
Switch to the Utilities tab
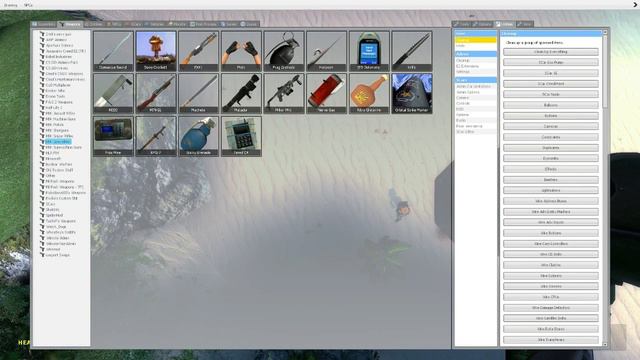[x=504, y=24]
